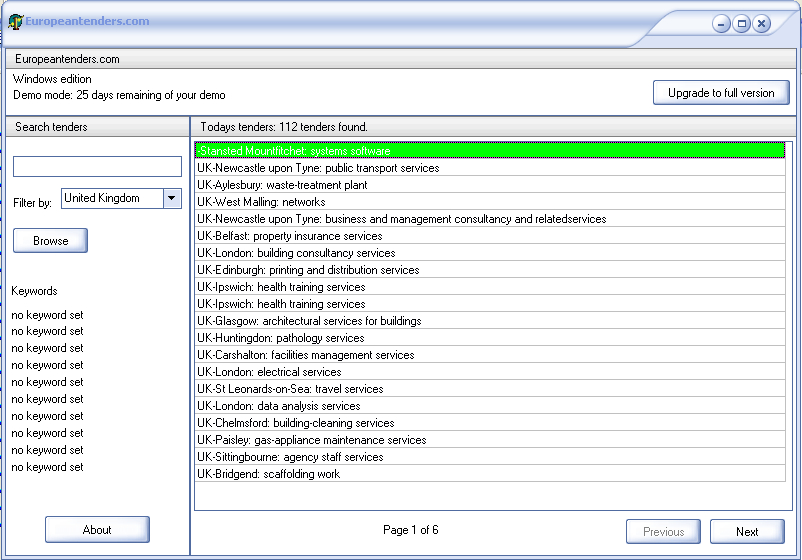
Task: Select UK-London electrical services tender
Action: point(490,371)
